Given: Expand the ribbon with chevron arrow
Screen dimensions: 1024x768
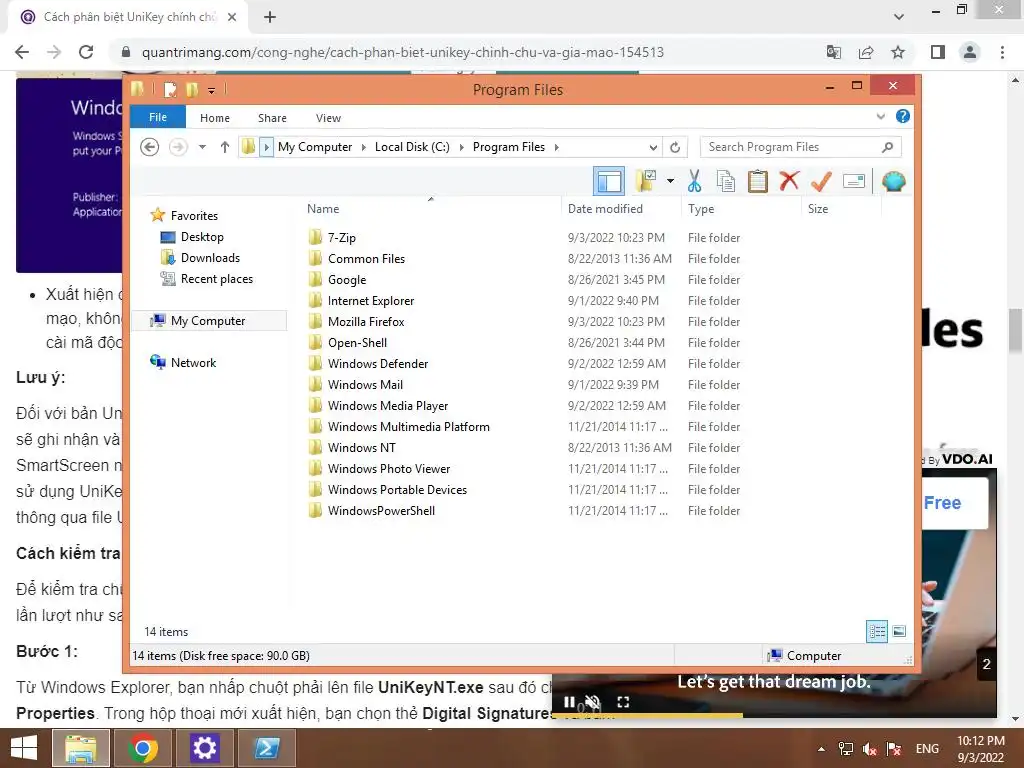Looking at the screenshot, I should pos(880,116).
